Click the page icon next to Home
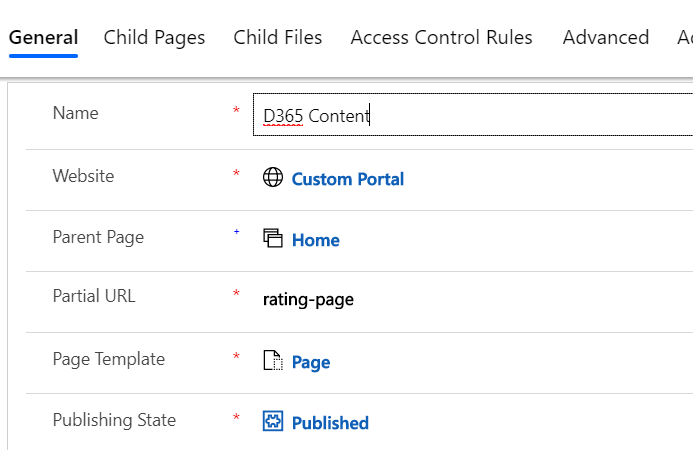 (273, 238)
